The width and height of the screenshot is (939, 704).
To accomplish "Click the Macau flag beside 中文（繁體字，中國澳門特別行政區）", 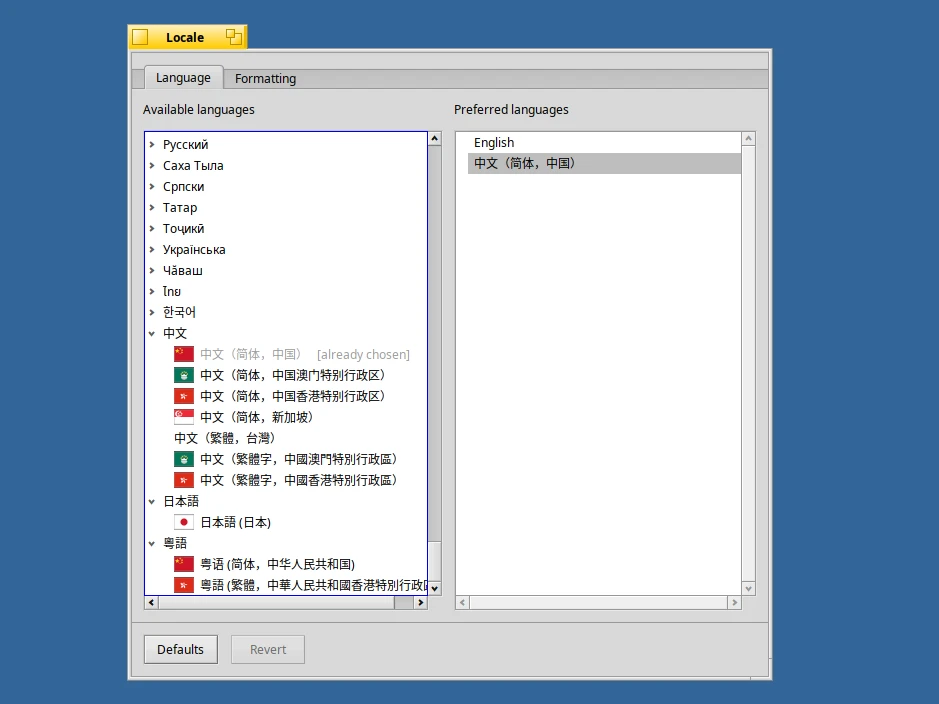I will 183,458.
